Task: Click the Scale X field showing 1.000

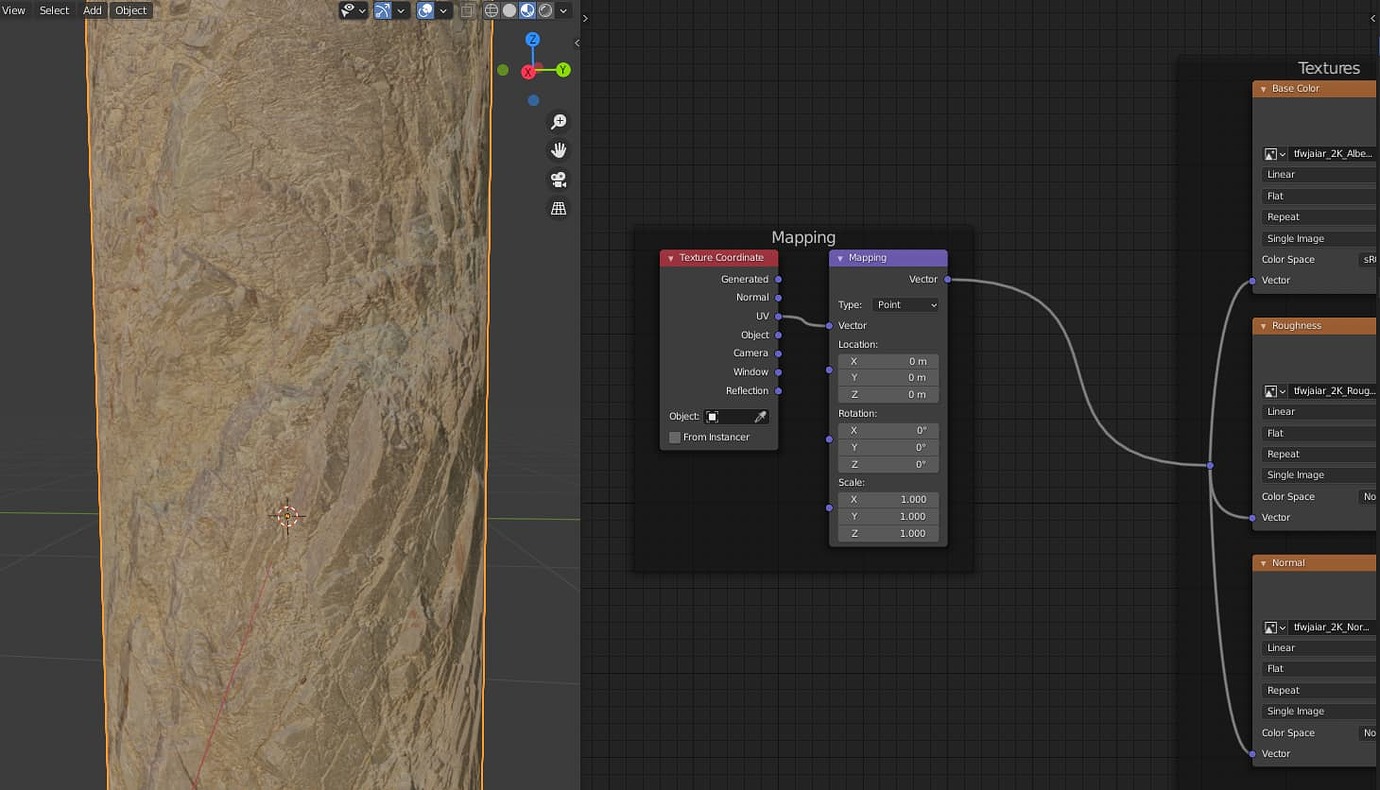Action: pos(888,499)
